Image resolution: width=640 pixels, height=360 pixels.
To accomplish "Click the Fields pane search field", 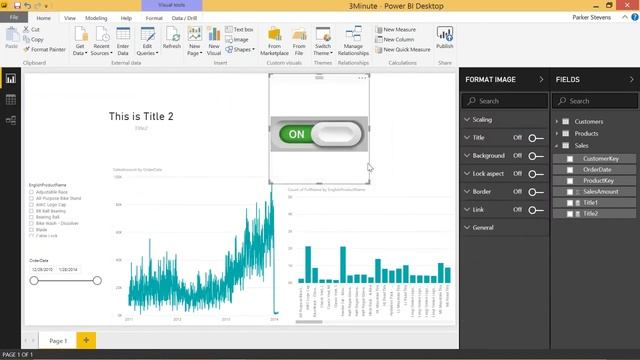I will click(595, 101).
